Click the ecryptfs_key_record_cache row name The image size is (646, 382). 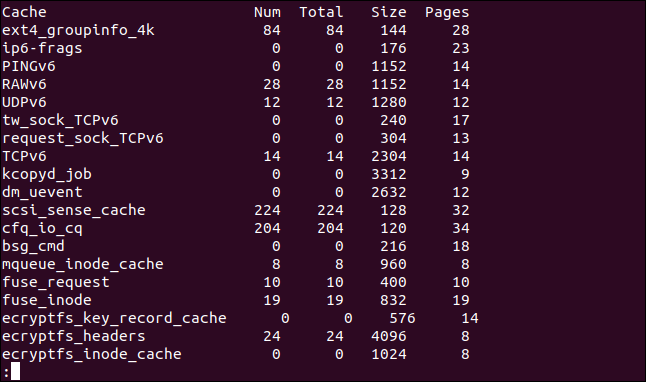pyautogui.click(x=114, y=319)
